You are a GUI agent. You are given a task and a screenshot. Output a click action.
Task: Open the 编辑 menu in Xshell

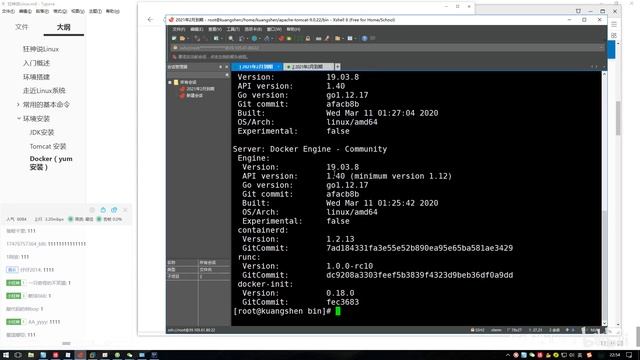click(x=197, y=29)
